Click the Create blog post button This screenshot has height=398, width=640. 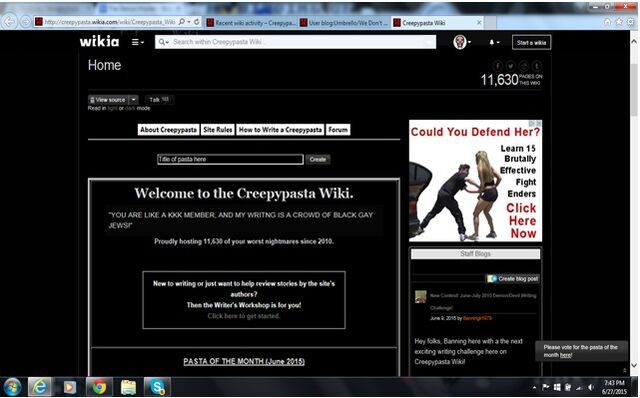513,279
